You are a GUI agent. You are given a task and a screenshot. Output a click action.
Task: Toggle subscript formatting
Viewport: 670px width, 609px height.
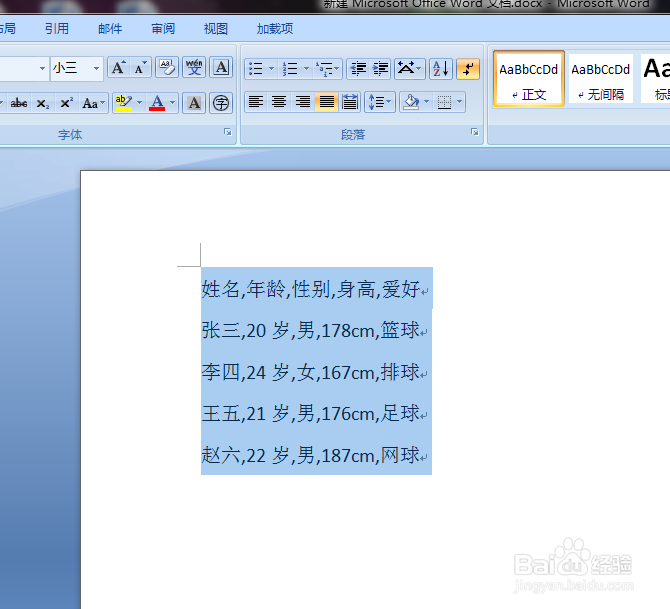tap(42, 103)
